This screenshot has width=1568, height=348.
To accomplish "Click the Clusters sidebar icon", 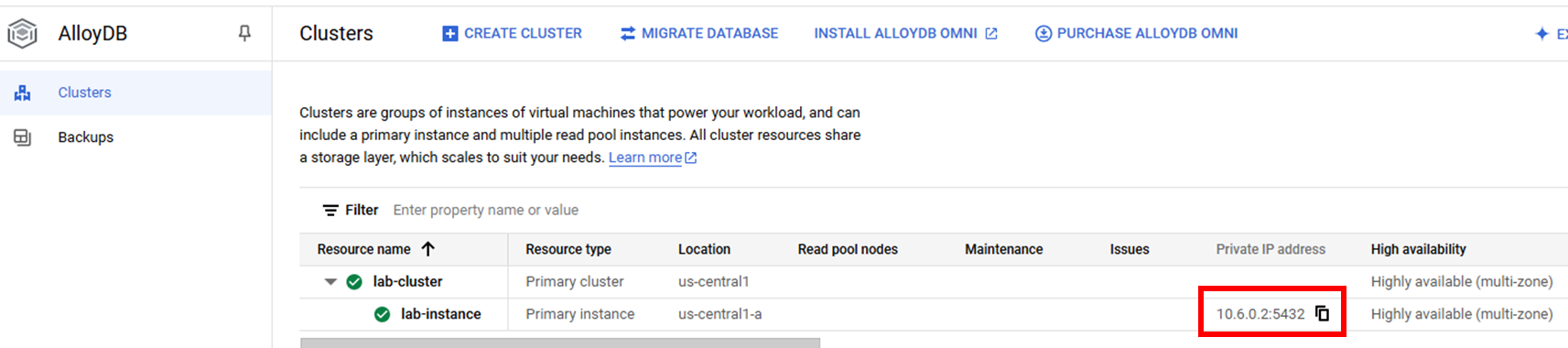I will click(x=22, y=92).
